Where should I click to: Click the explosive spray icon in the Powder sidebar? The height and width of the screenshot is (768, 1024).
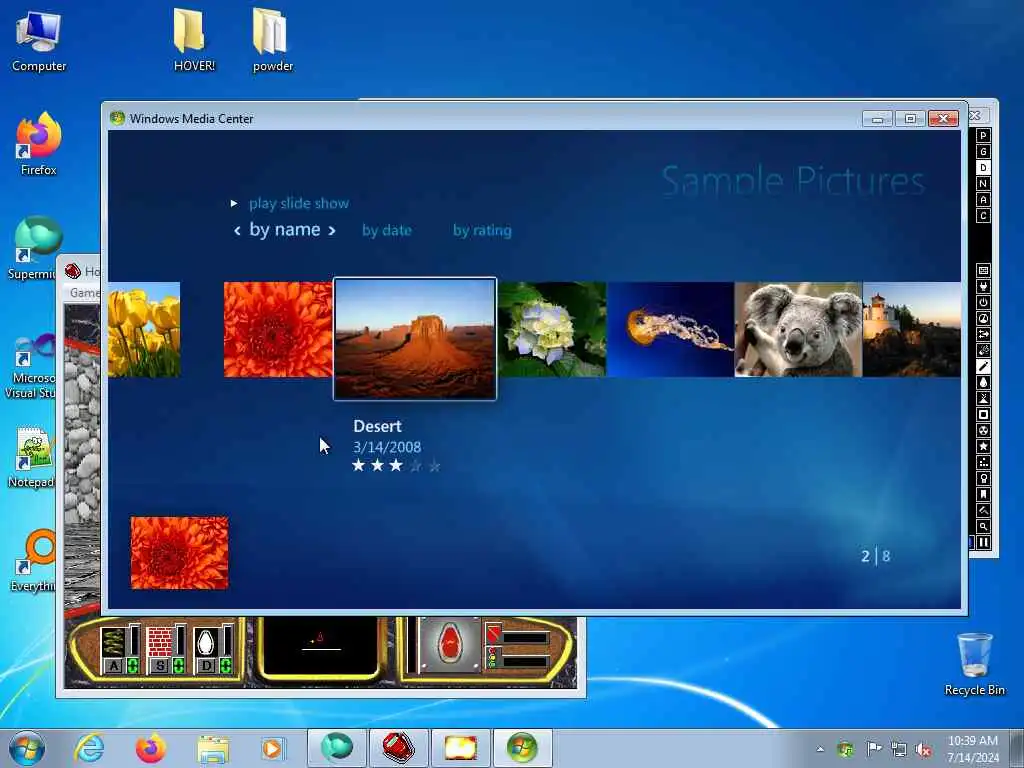click(983, 350)
